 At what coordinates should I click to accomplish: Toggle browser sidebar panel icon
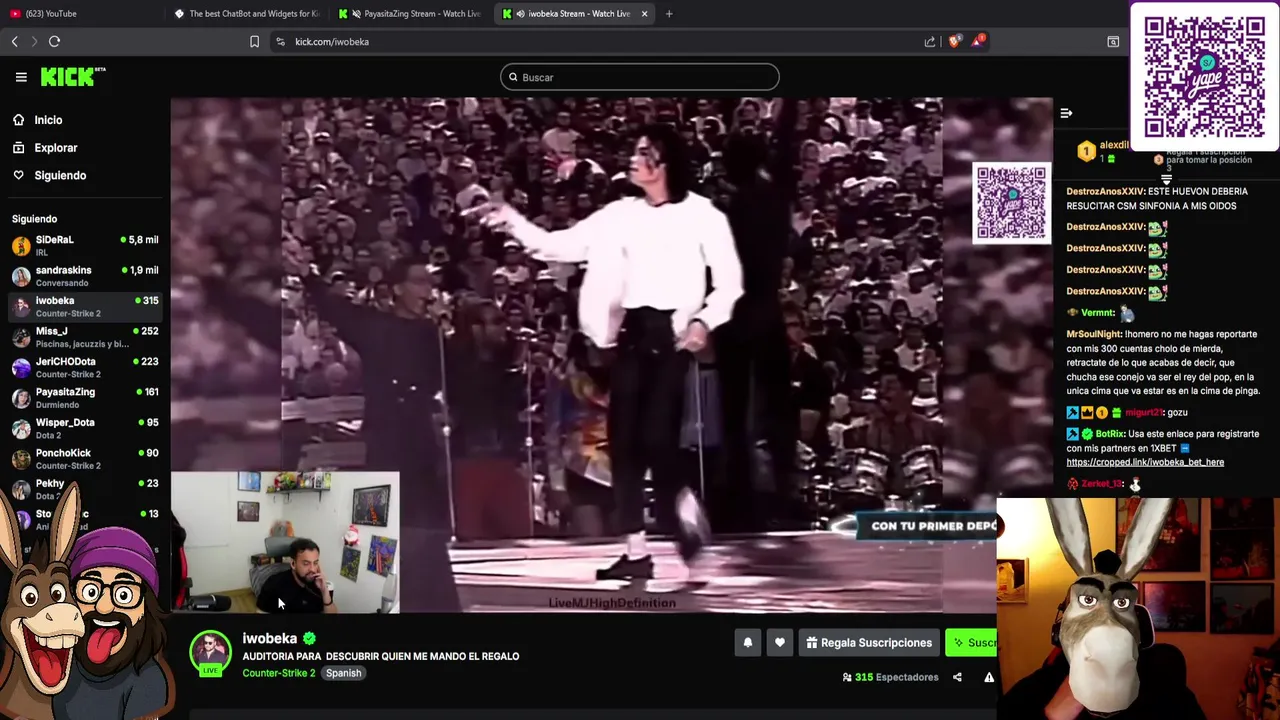click(x=1113, y=42)
